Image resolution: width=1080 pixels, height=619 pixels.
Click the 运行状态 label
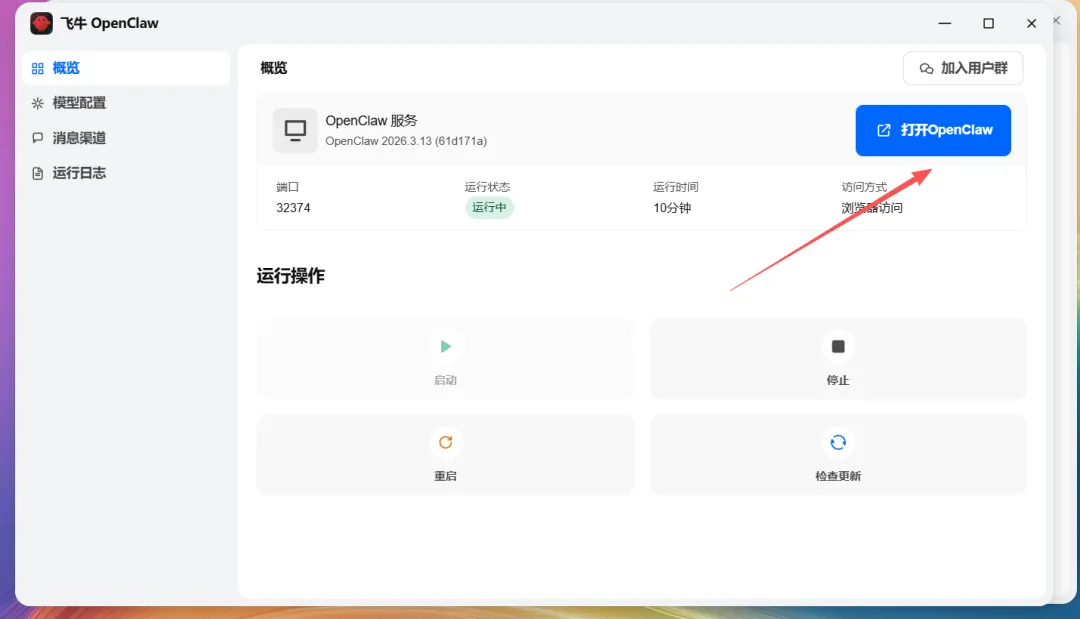pyautogui.click(x=487, y=187)
